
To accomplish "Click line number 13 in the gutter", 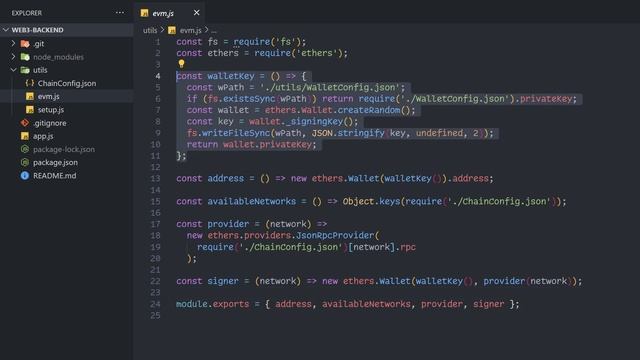I will click(x=155, y=178).
